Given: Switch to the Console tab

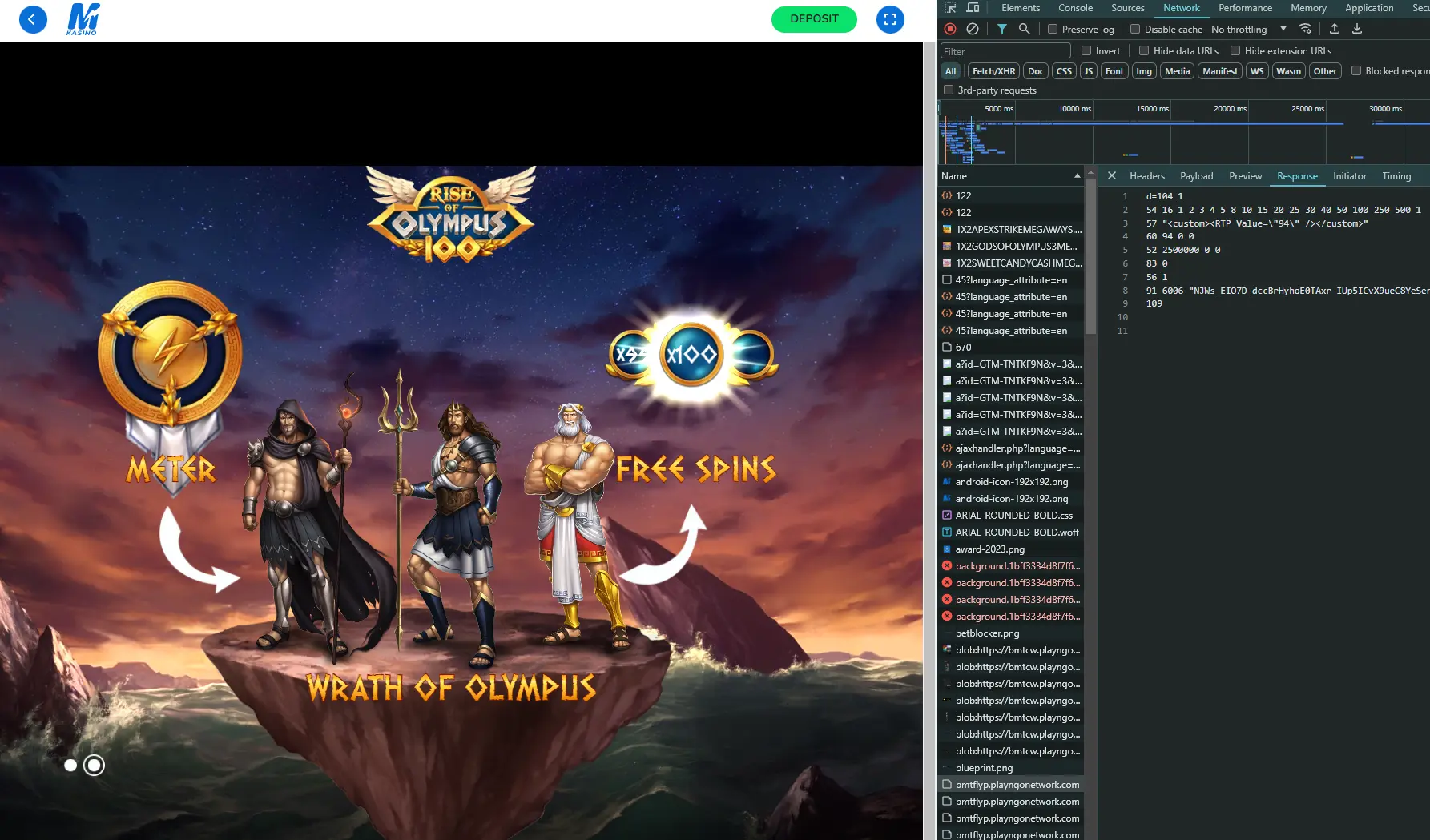Looking at the screenshot, I should pos(1075,8).
